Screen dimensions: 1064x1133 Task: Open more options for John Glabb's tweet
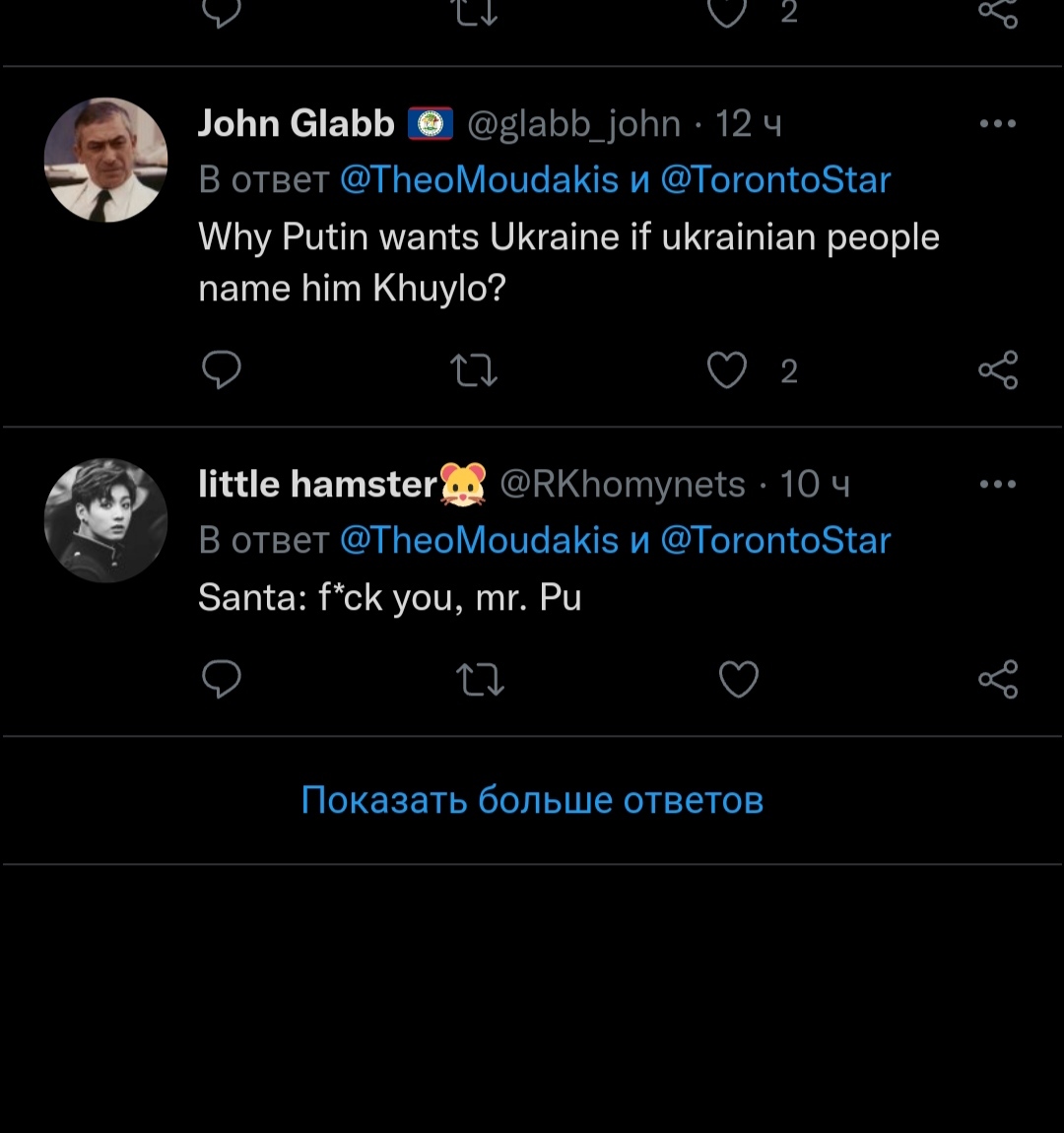pos(997,124)
